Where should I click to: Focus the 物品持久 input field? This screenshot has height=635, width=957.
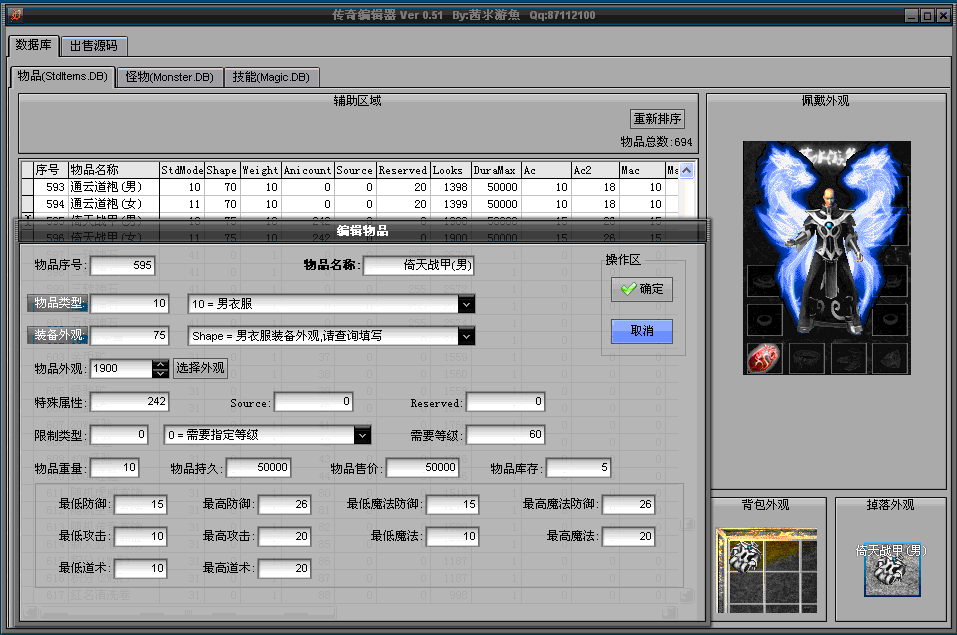pyautogui.click(x=259, y=467)
